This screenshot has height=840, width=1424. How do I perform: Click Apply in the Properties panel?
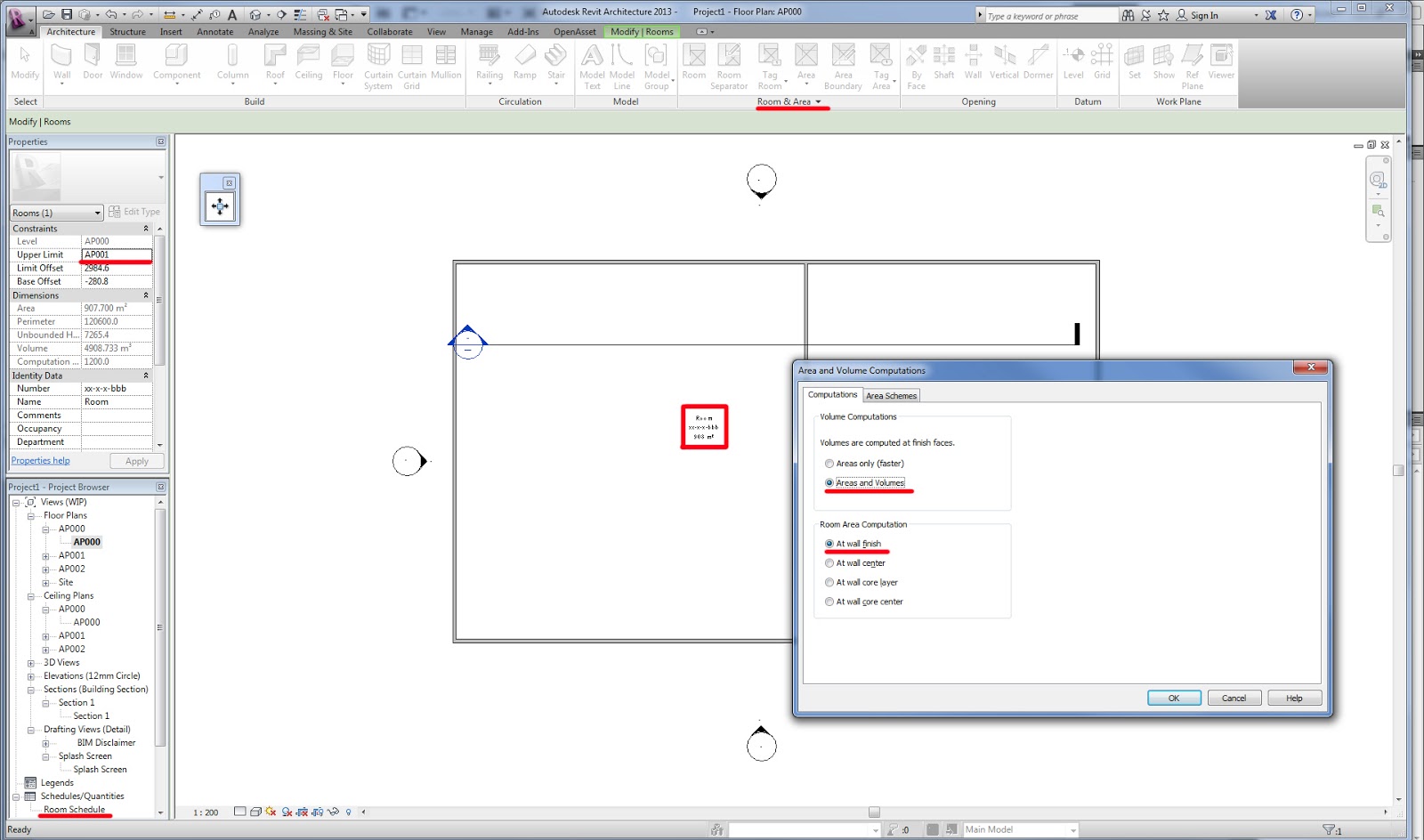pos(136,460)
